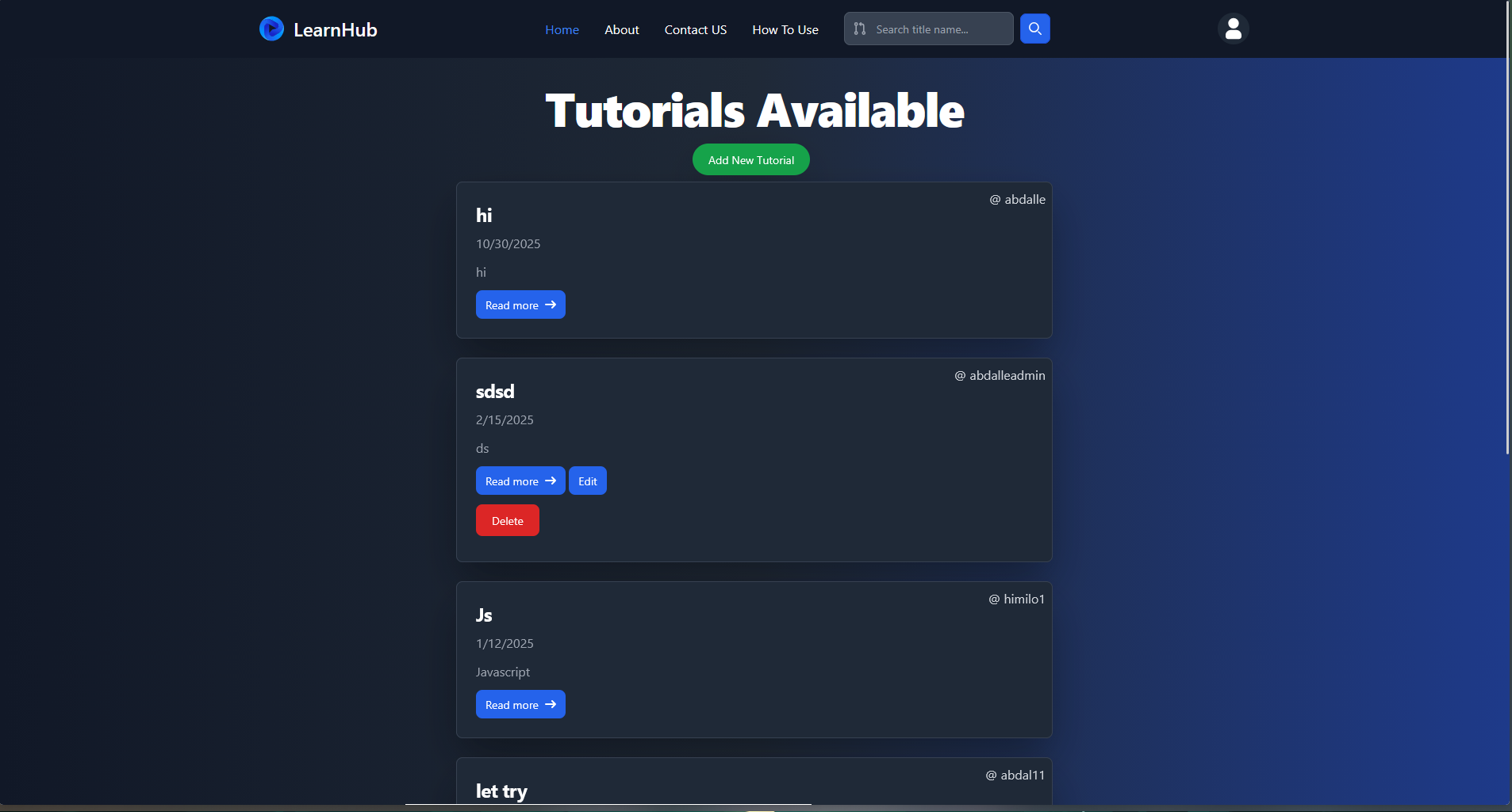Open the How To Use section
Image resolution: width=1512 pixels, height=812 pixels.
click(785, 29)
